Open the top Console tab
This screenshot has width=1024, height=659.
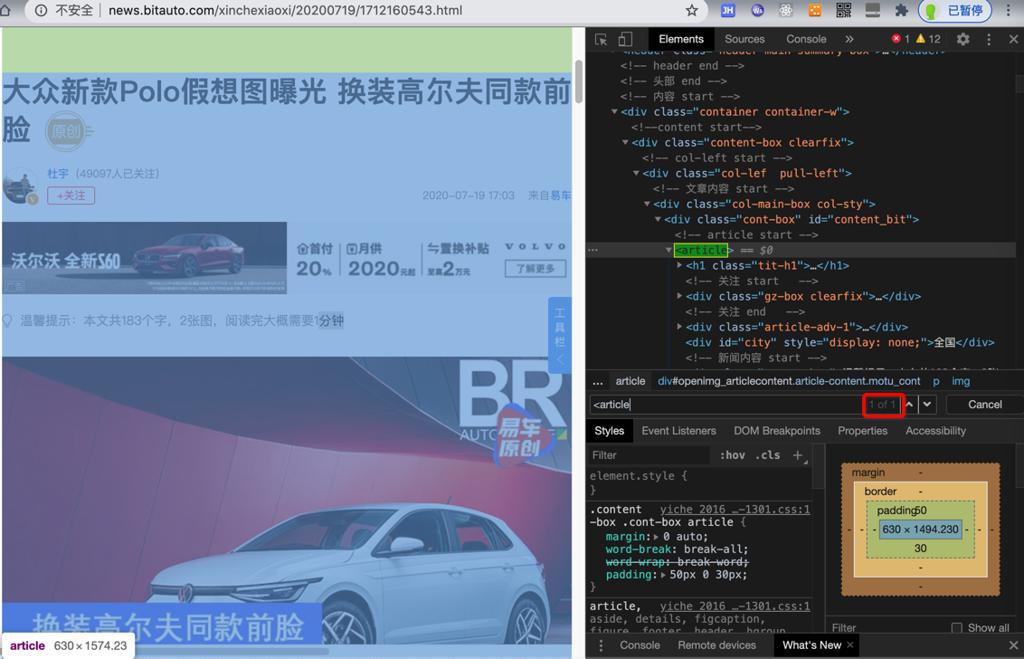806,39
